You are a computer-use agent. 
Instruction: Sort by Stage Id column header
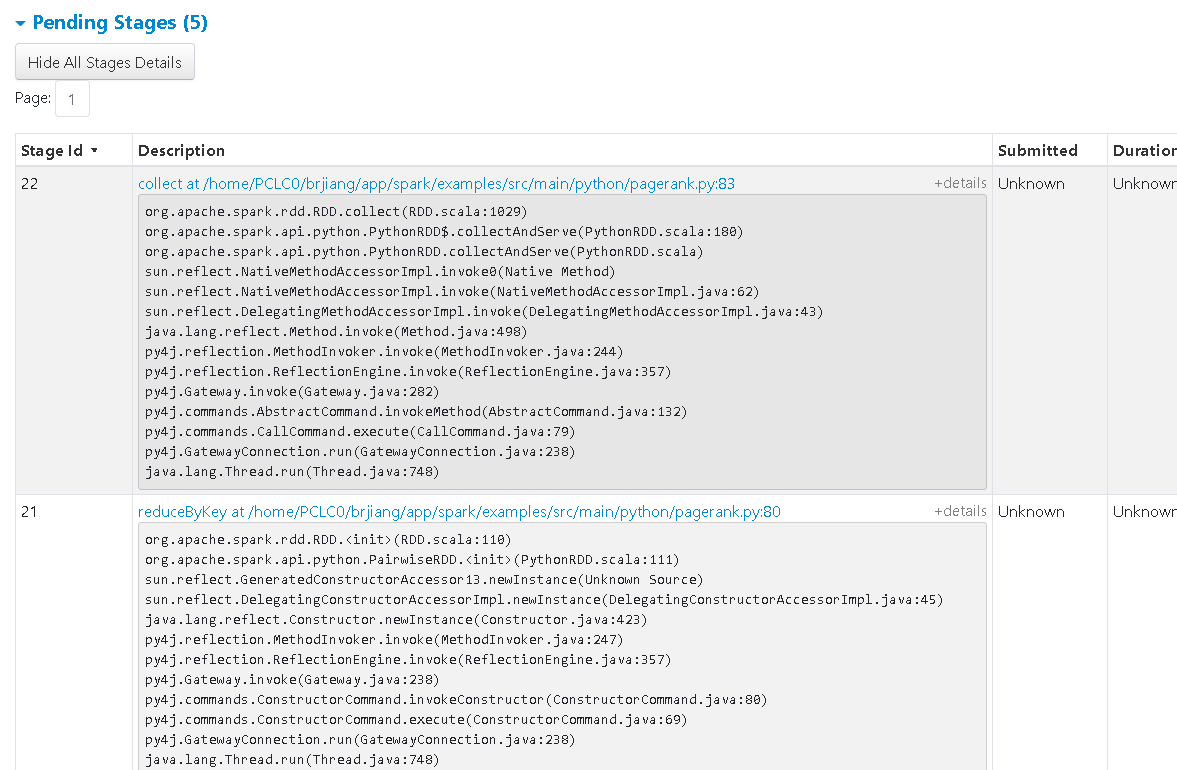[59, 151]
